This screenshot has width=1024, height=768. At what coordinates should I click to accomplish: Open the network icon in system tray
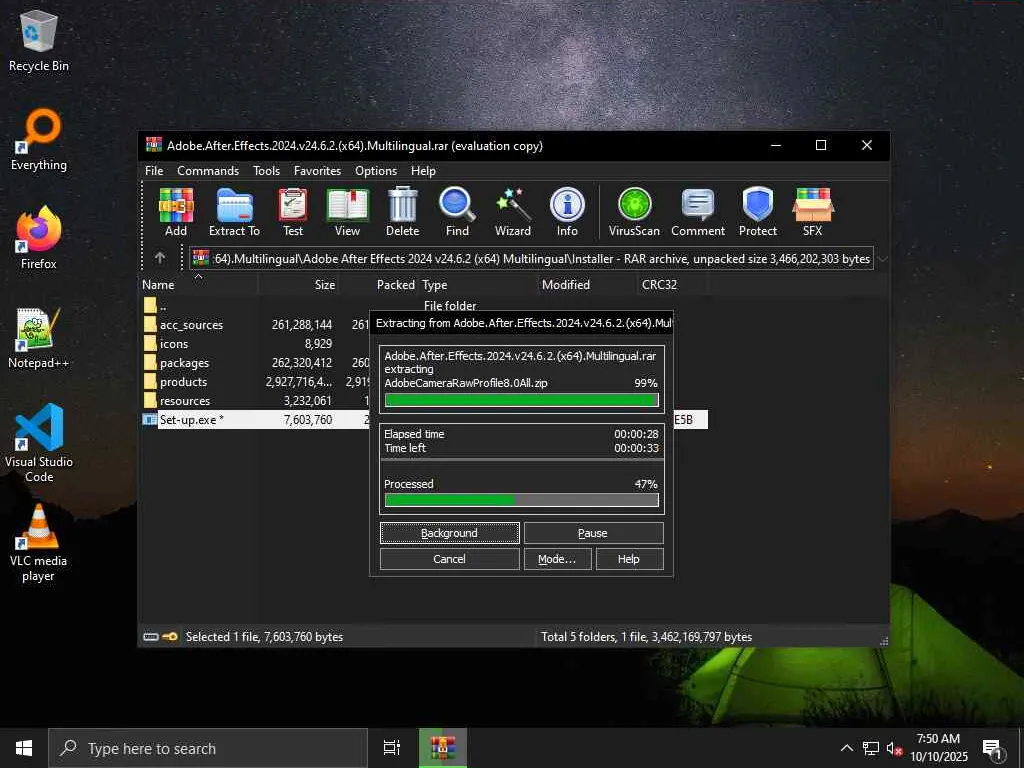[x=871, y=748]
